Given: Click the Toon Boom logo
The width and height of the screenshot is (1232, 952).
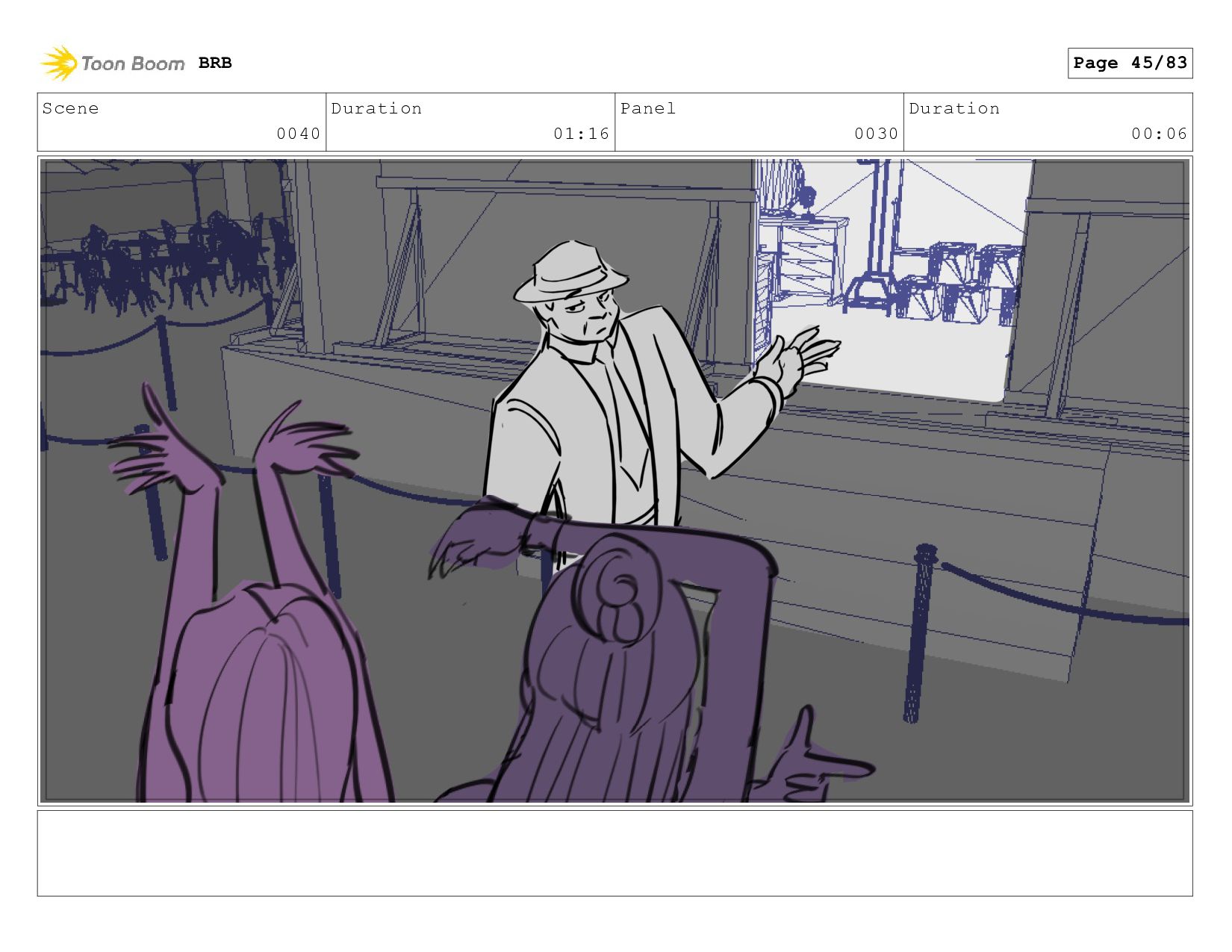Looking at the screenshot, I should coord(112,63).
